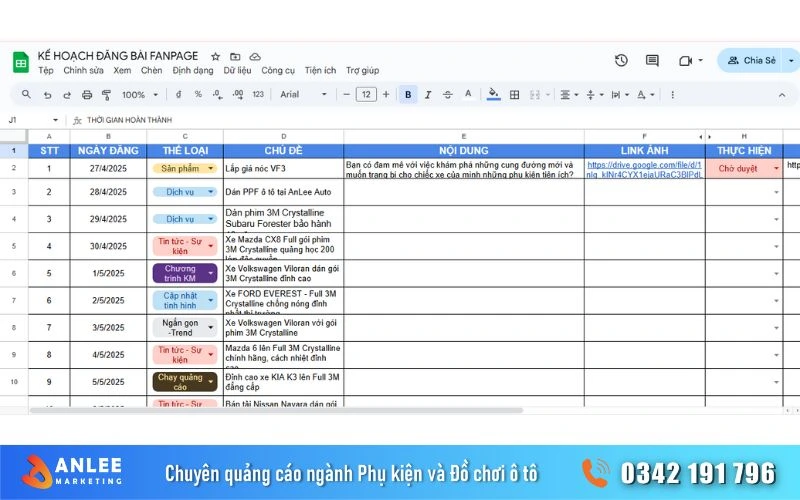Open the search menus magnifier icon
The image size is (800, 500).
(26, 94)
